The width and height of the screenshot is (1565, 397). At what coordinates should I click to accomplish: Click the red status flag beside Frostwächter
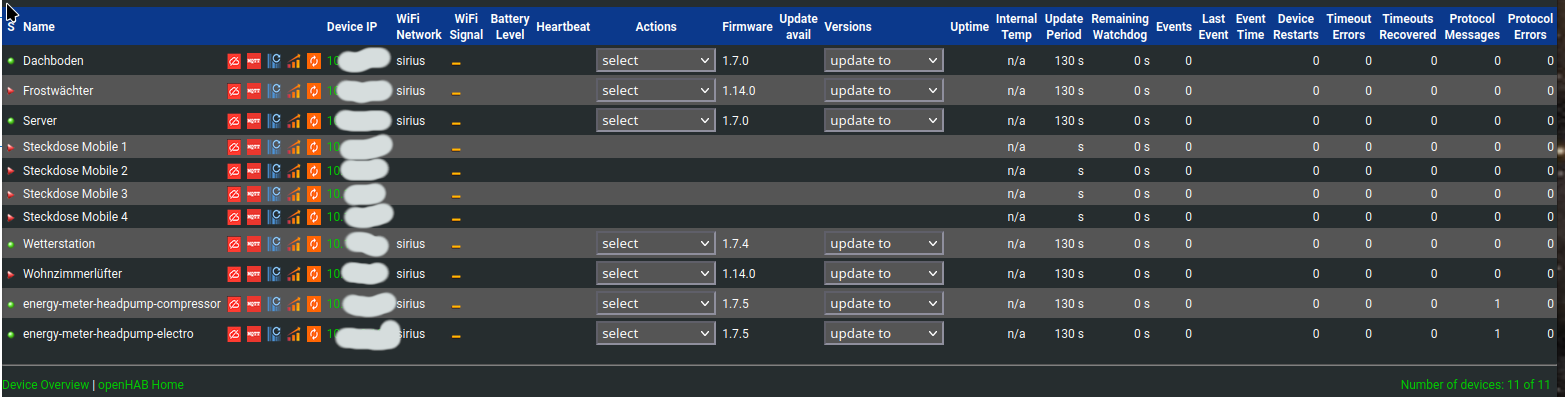coord(11,91)
